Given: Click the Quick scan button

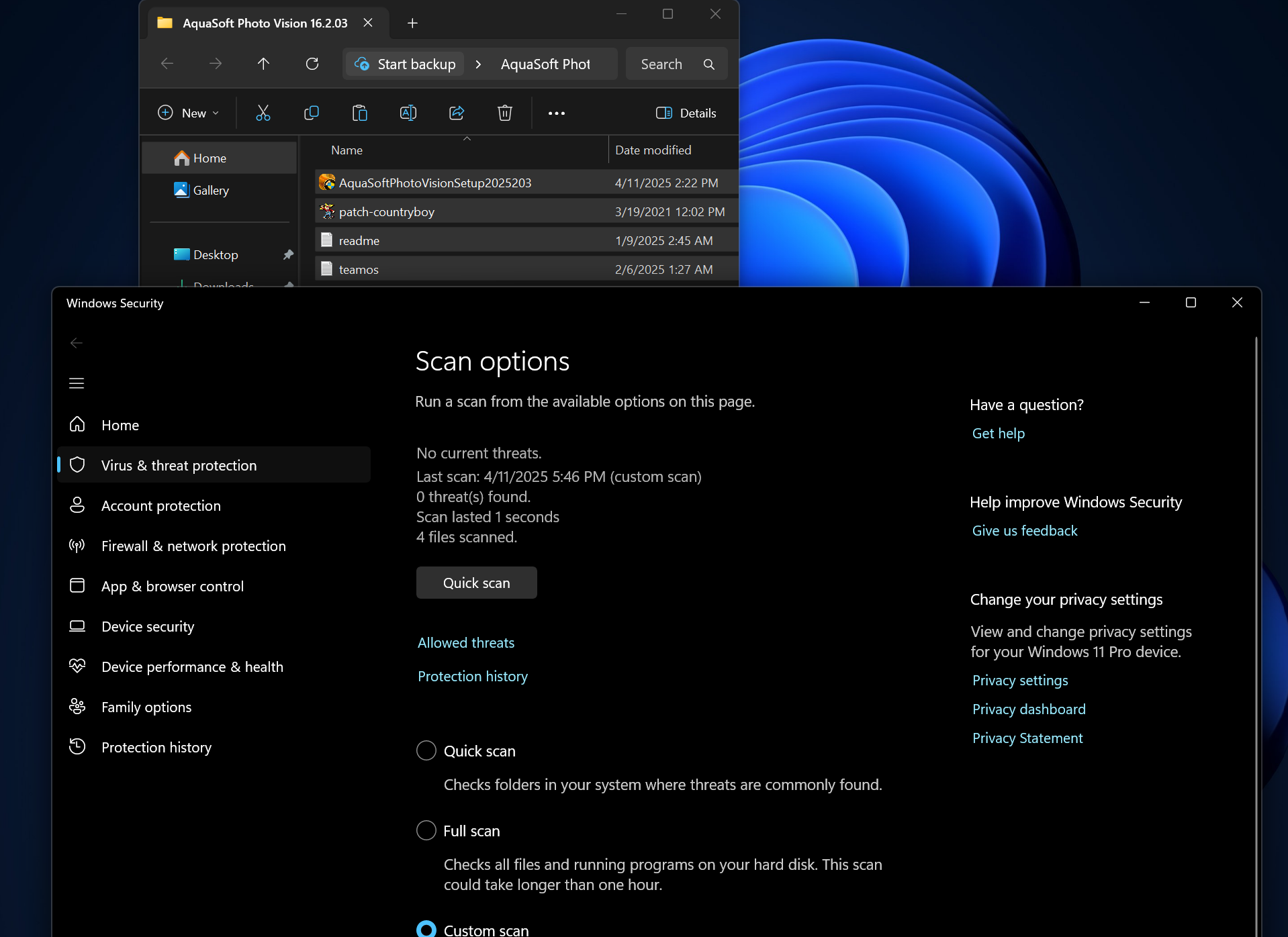Looking at the screenshot, I should (x=477, y=583).
